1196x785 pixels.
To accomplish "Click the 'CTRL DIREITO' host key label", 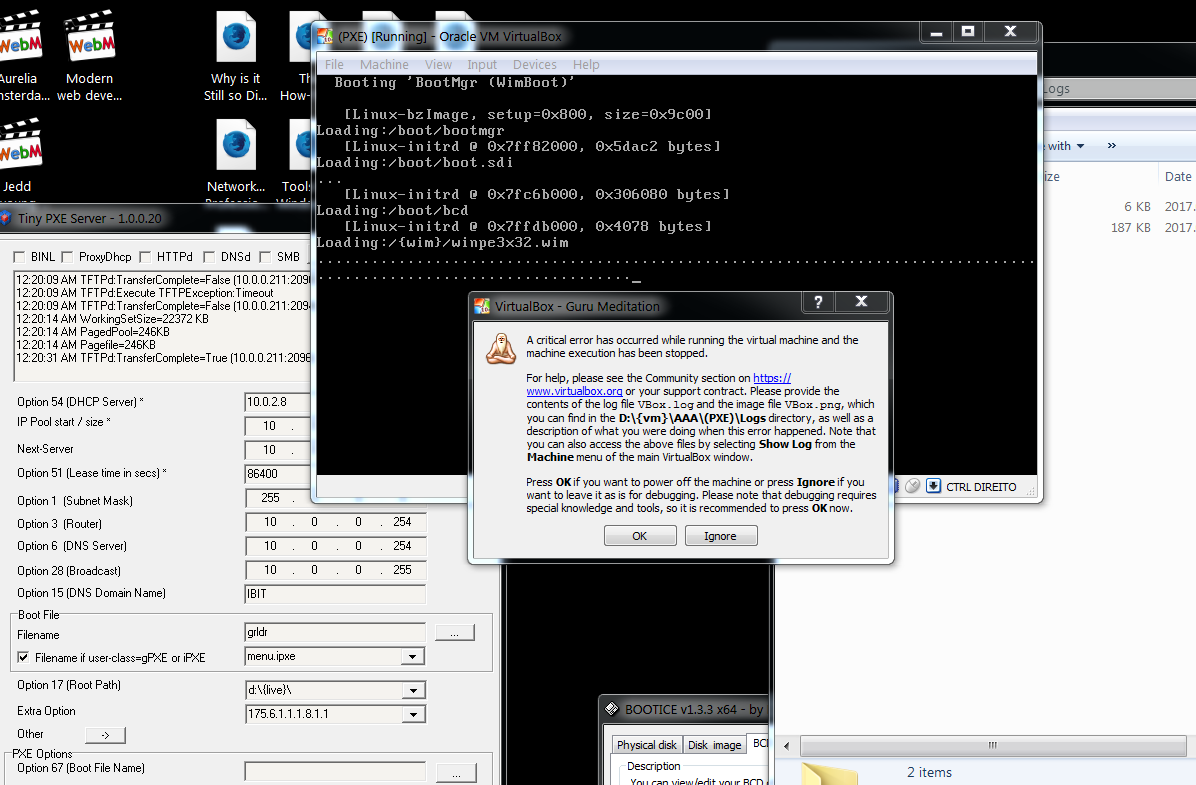I will tap(981, 487).
